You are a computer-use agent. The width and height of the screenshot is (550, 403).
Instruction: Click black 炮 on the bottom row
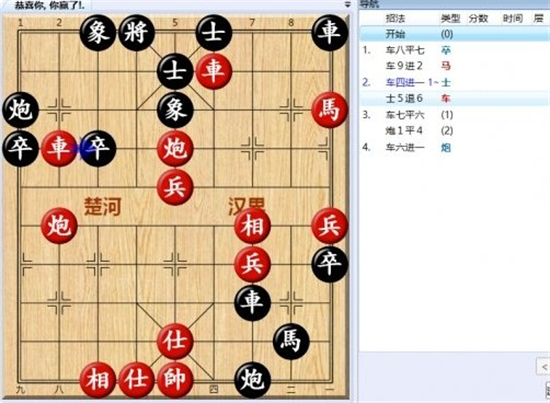tap(252, 380)
